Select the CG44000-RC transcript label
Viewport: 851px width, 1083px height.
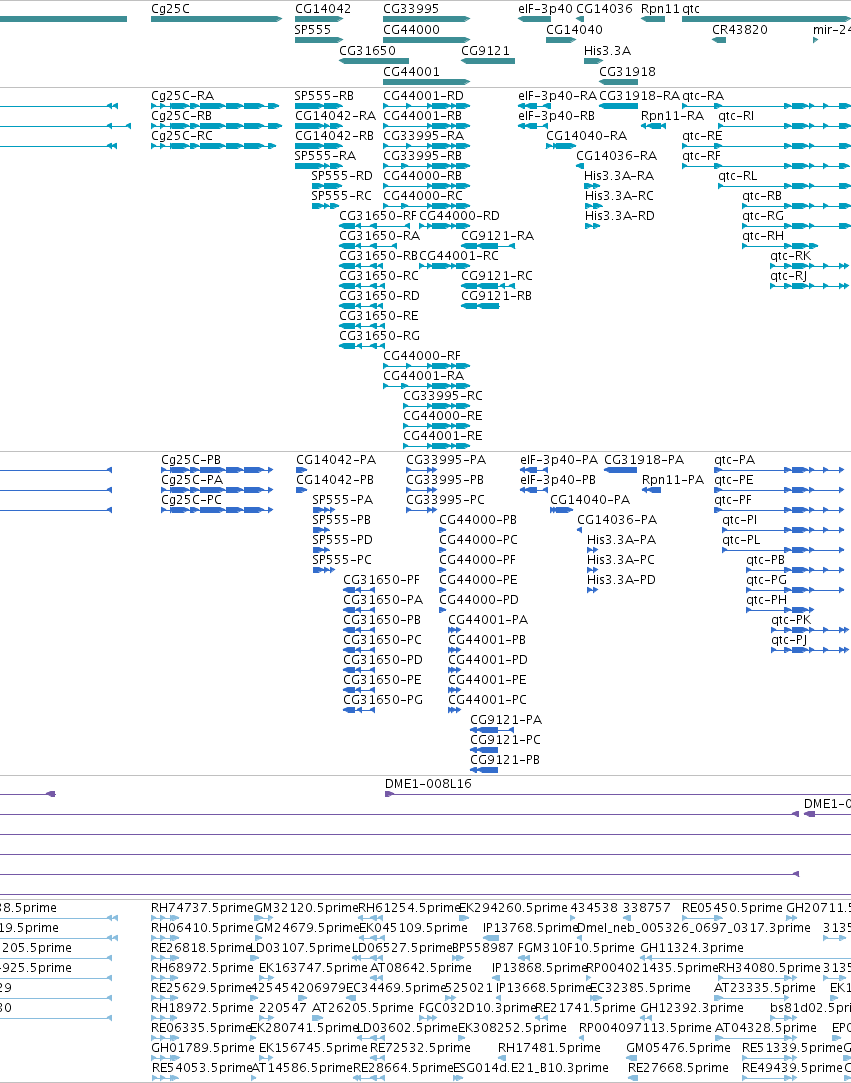pyautogui.click(x=423, y=195)
